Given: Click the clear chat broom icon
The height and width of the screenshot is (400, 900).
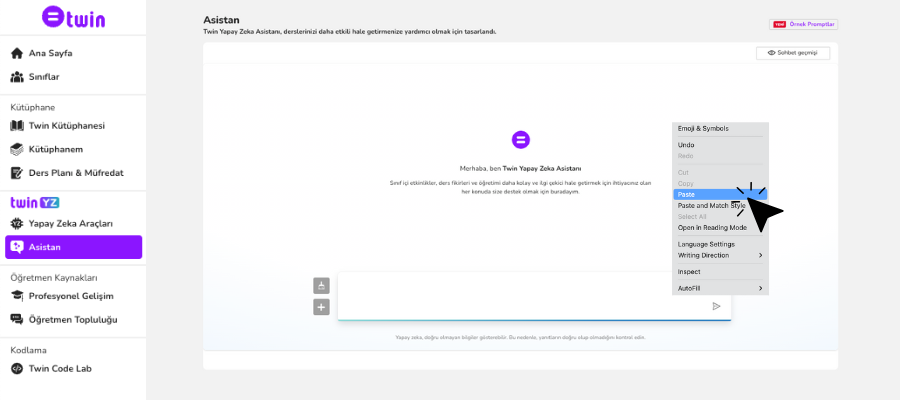Looking at the screenshot, I should coord(321,285).
